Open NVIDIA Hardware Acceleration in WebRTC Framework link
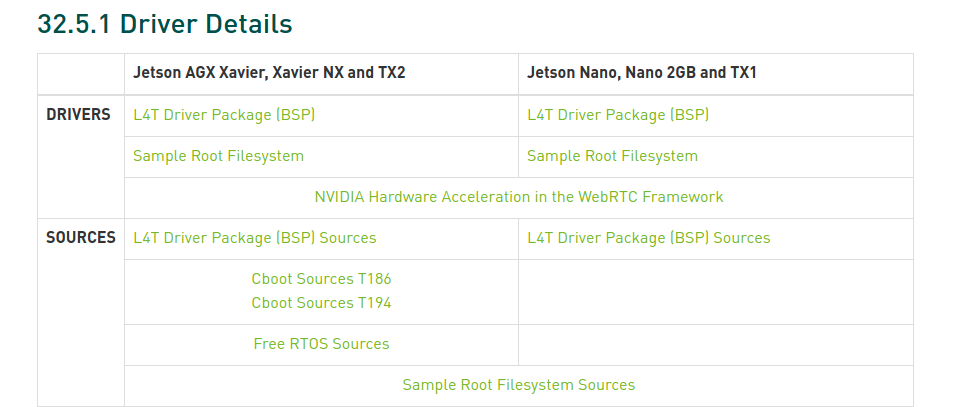The width and height of the screenshot is (963, 407). tap(518, 197)
